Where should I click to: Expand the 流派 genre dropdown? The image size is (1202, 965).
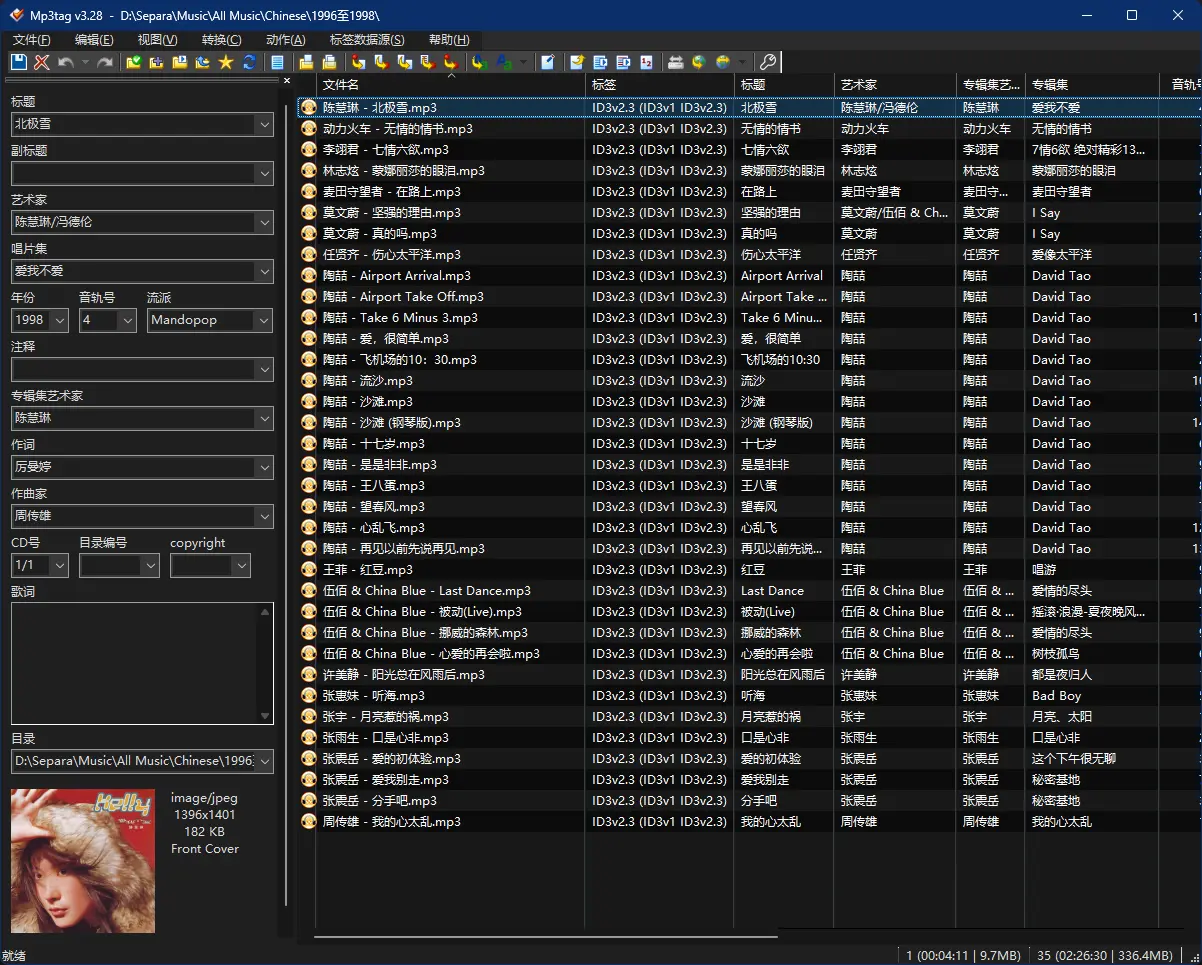click(x=263, y=320)
